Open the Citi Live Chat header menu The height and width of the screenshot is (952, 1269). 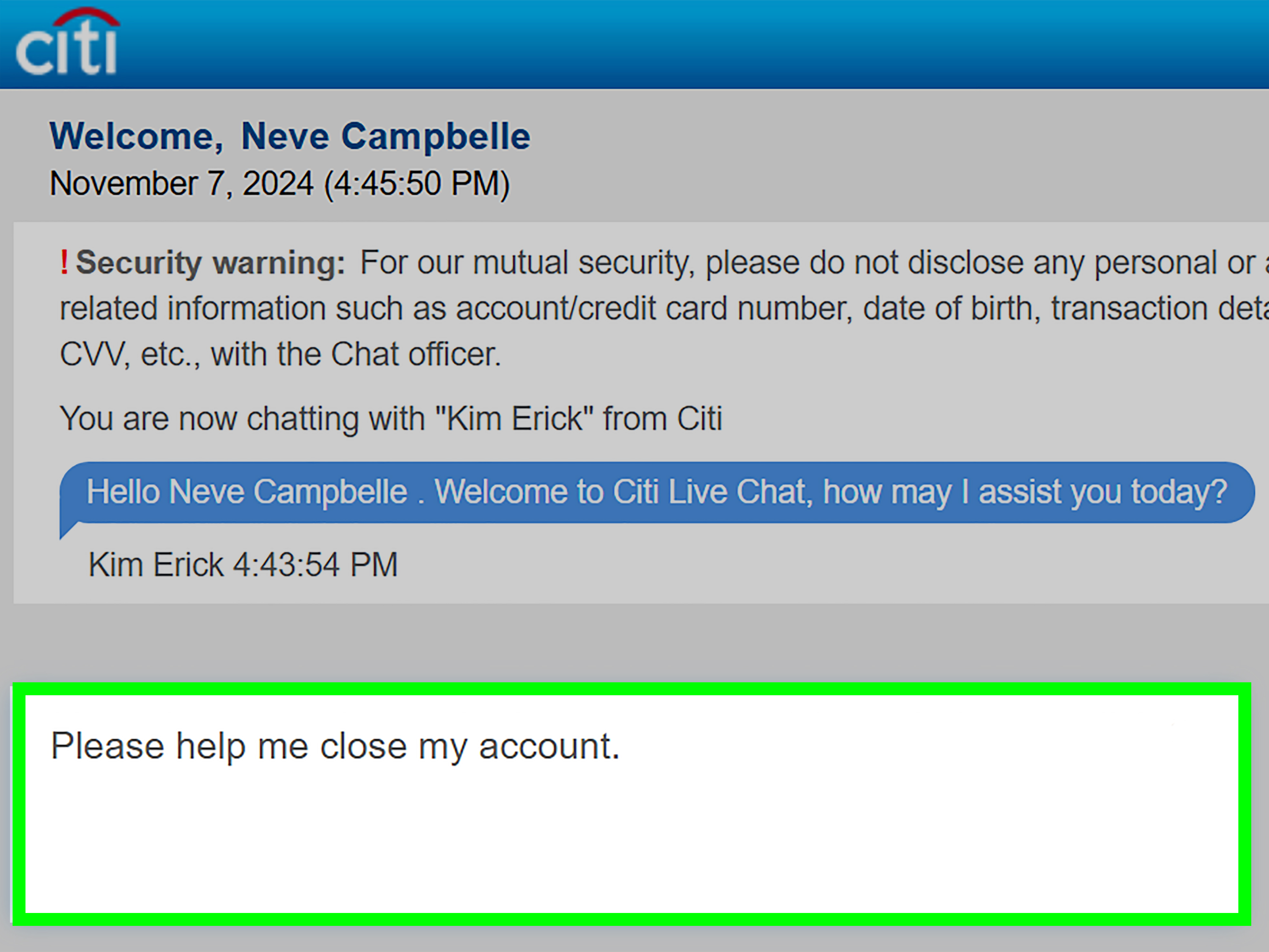631,43
